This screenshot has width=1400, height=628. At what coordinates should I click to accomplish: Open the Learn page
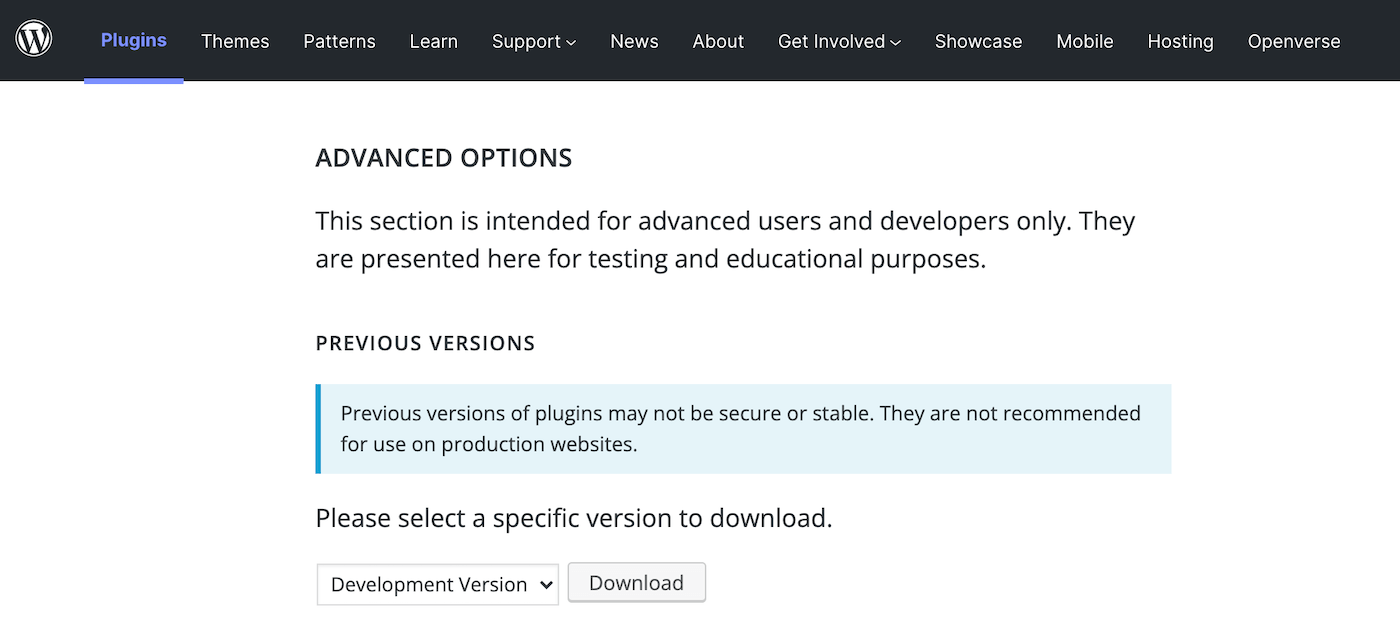click(433, 41)
